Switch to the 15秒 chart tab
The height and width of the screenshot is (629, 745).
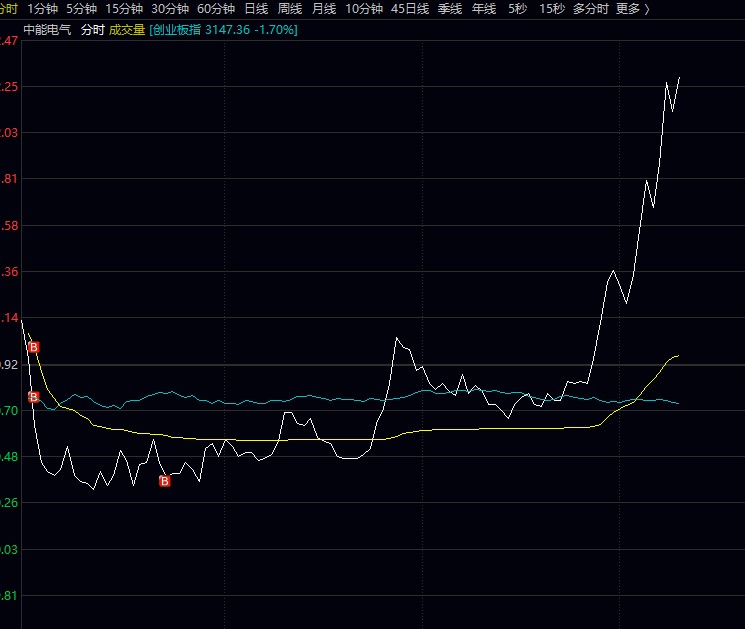coord(552,9)
